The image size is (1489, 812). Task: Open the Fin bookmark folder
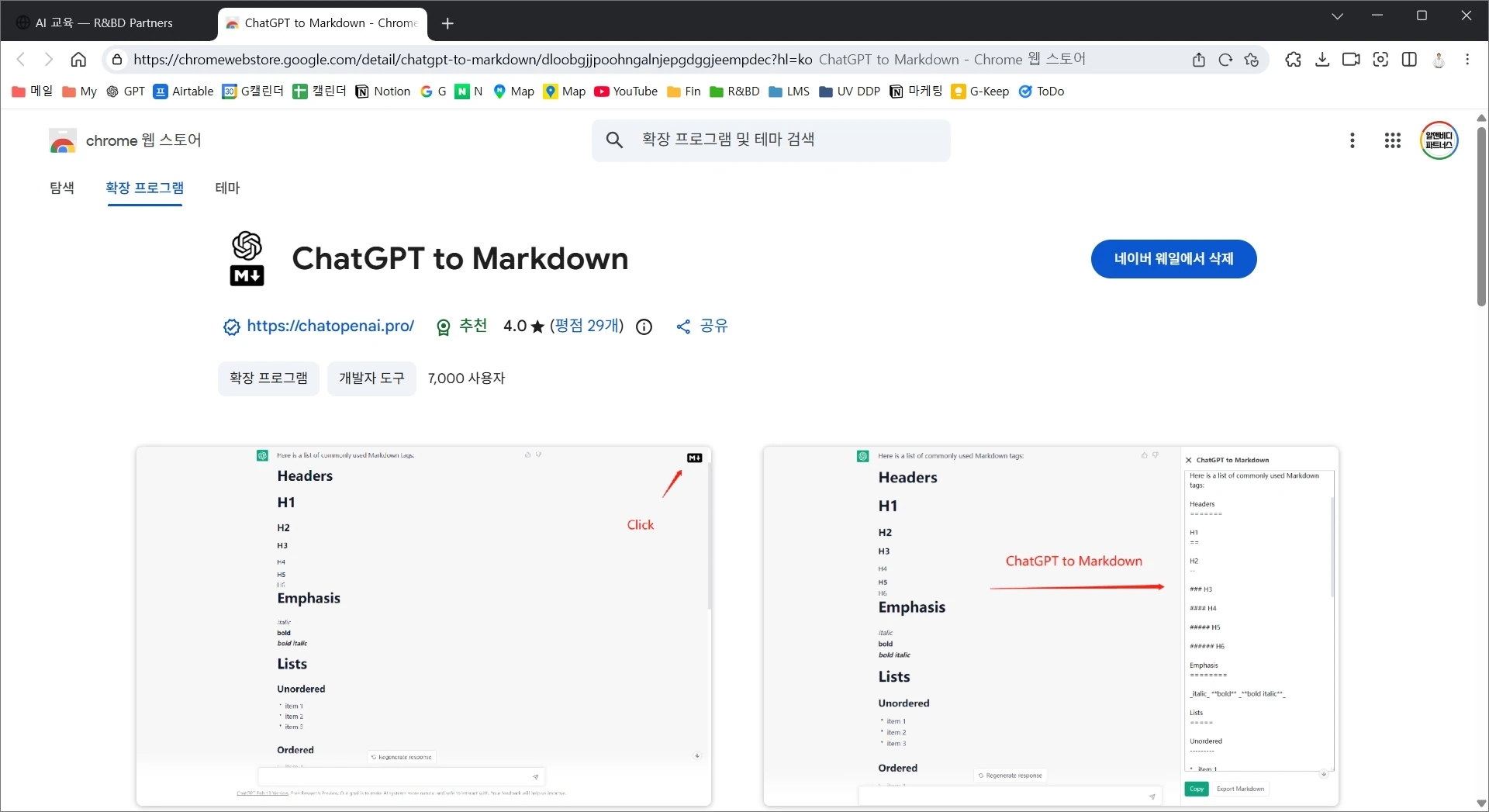684,92
